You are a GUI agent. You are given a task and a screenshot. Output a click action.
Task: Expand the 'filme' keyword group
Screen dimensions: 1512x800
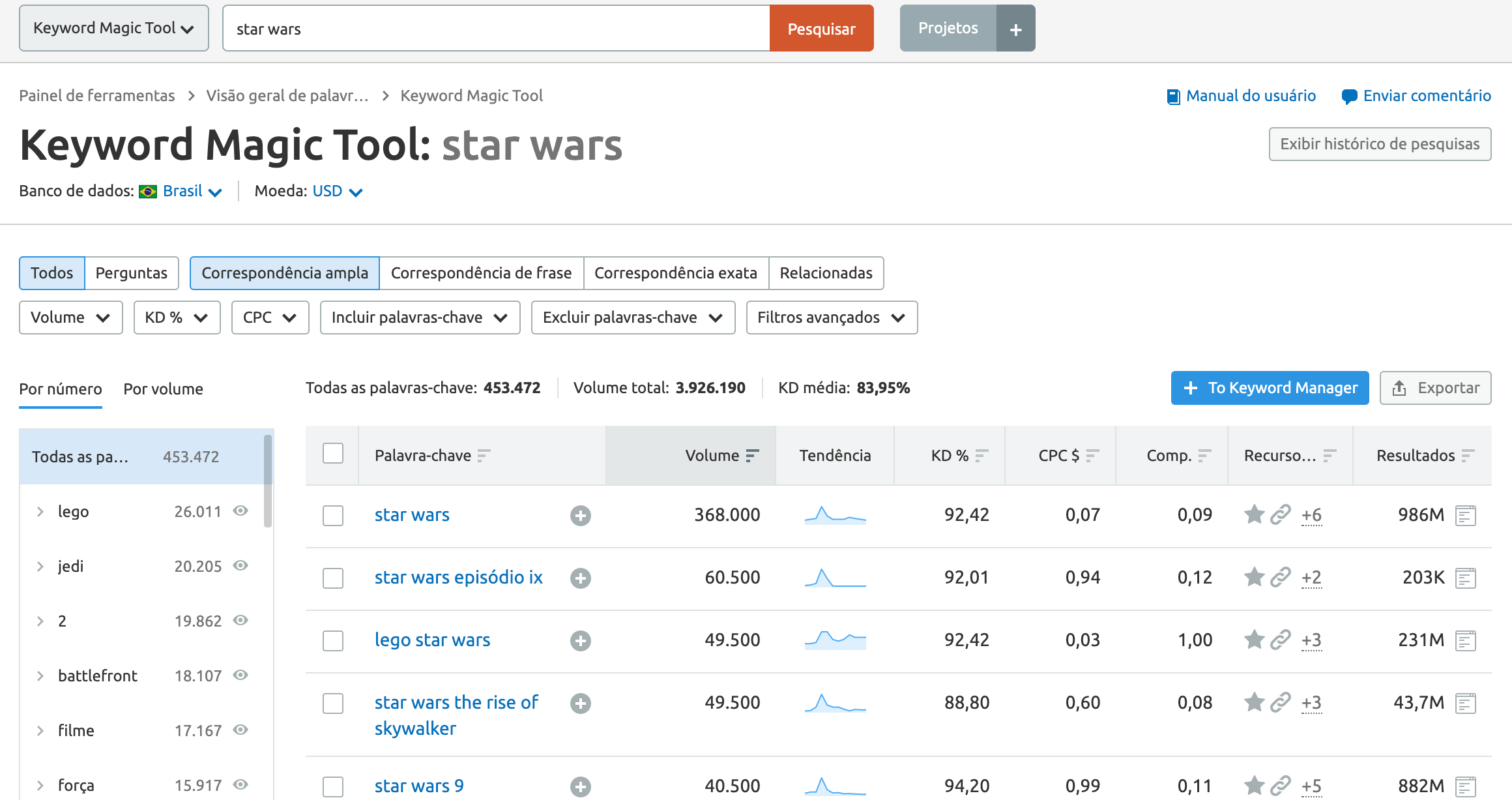pyautogui.click(x=40, y=731)
